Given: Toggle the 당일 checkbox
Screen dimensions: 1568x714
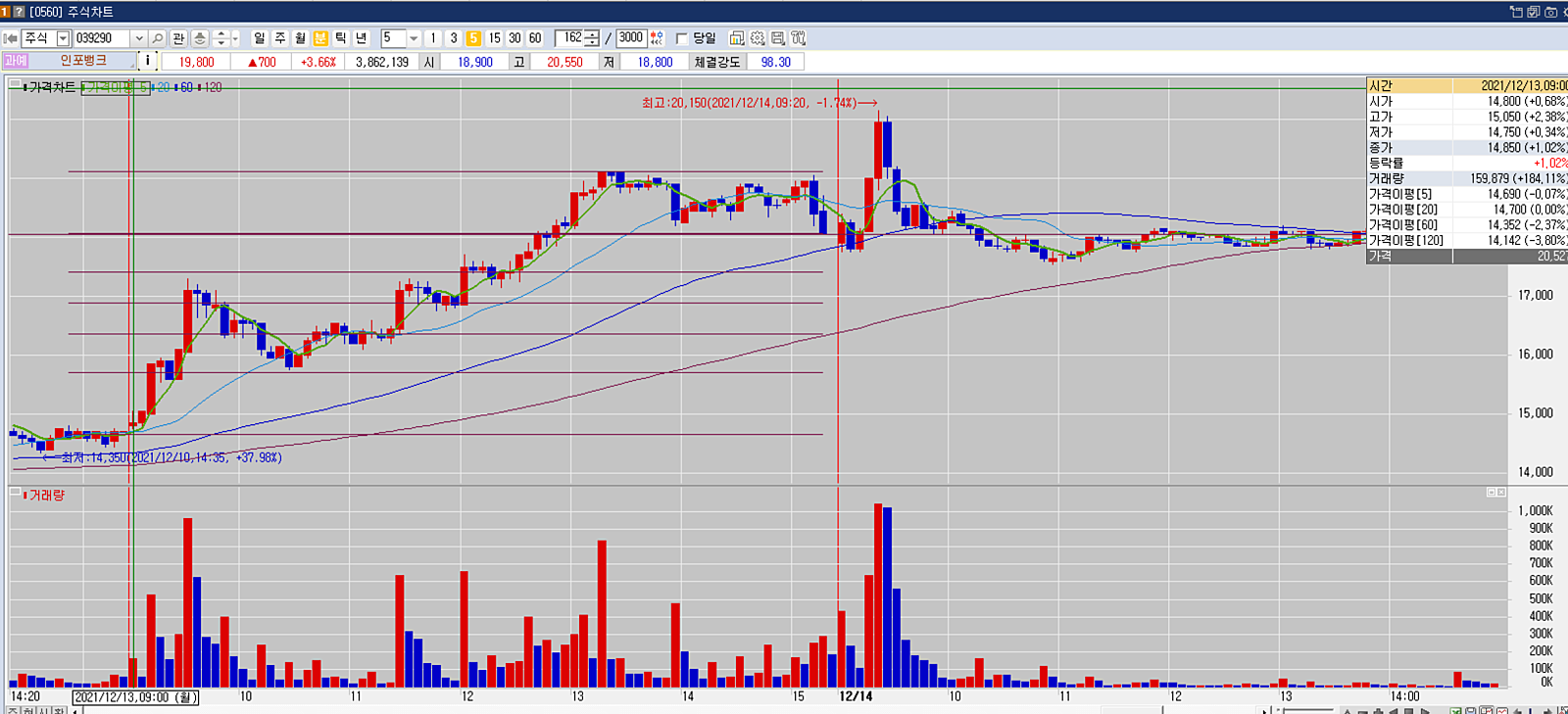Looking at the screenshot, I should coord(681,38).
